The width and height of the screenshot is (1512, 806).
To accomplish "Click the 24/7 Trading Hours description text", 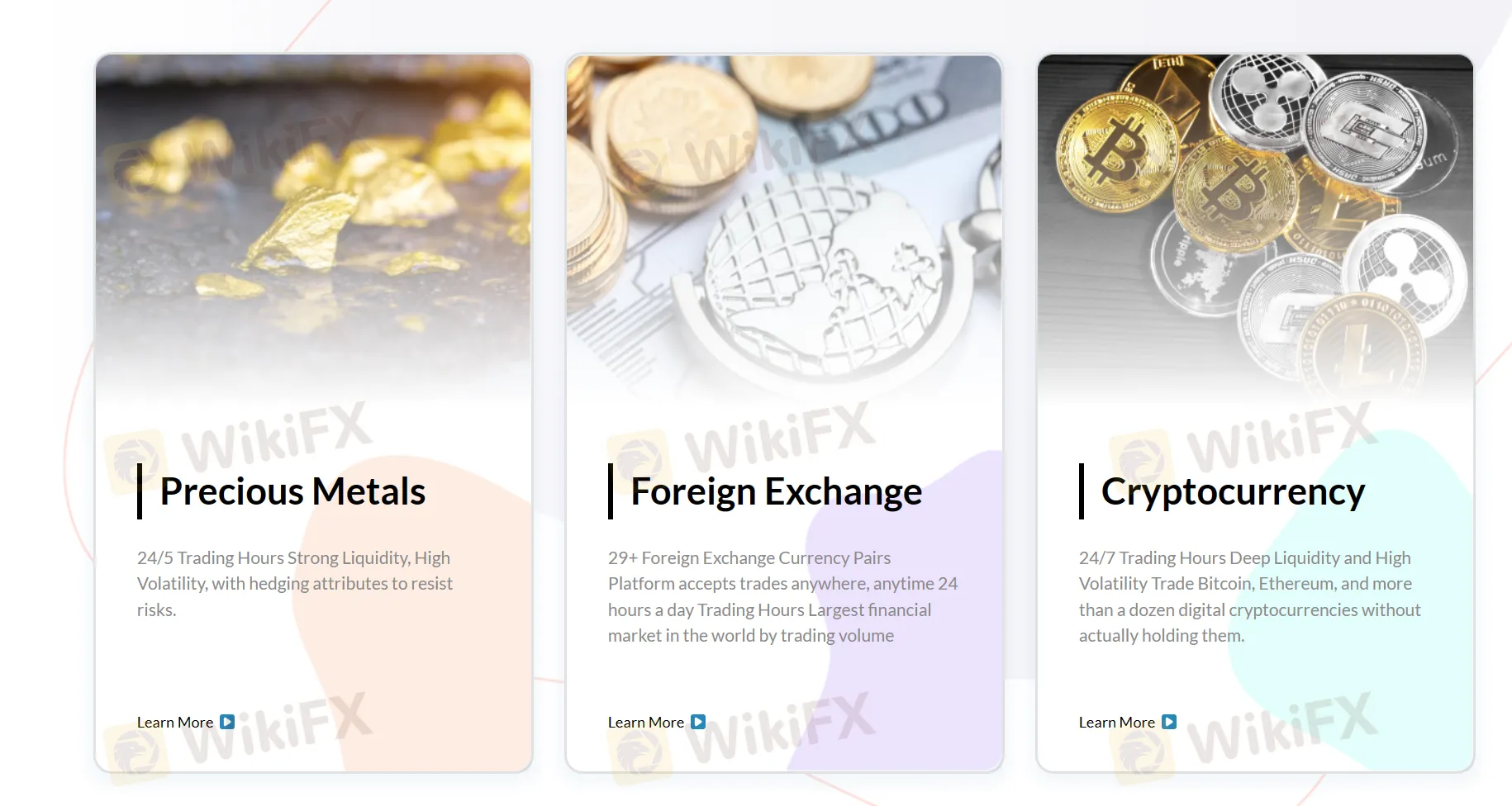I will (x=1250, y=597).
